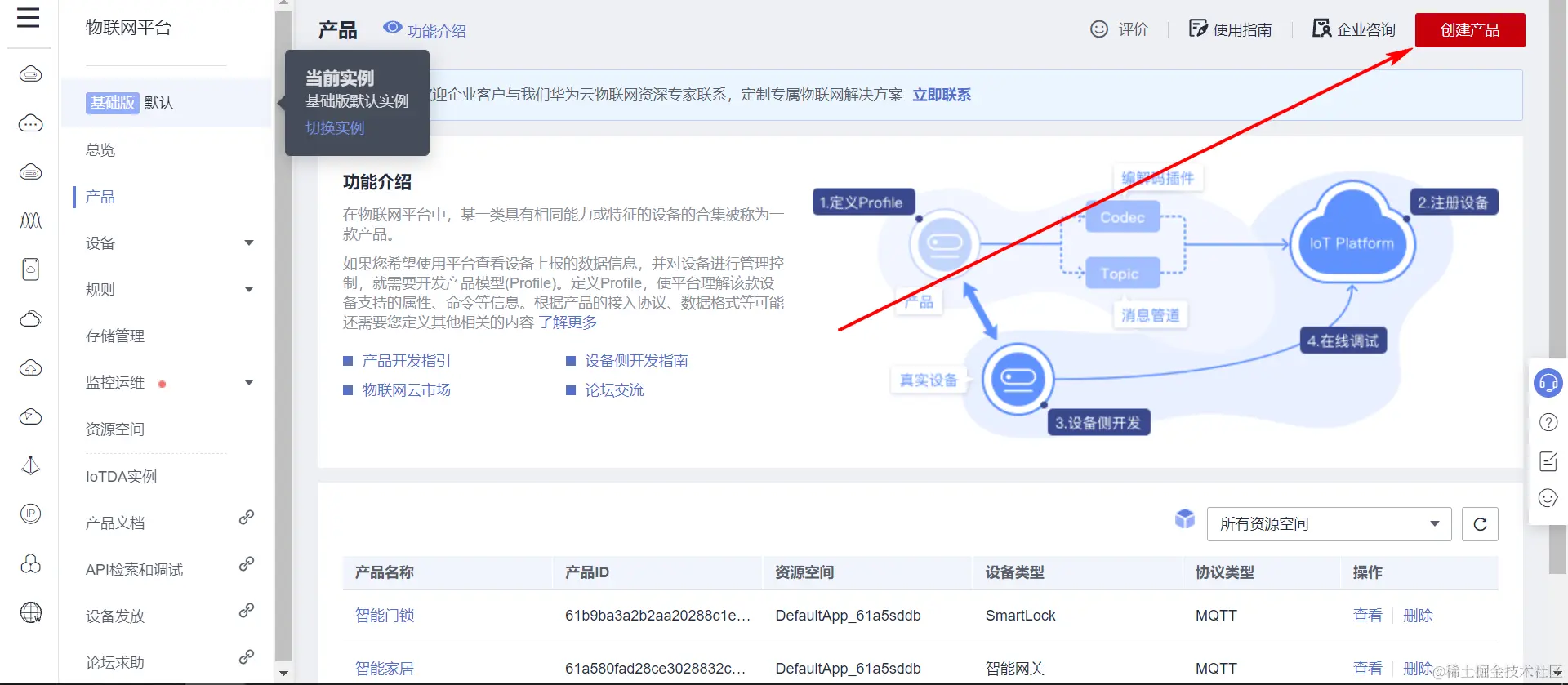The image size is (1568, 685).
Task: Click the smiley icon next to 评价
Action: (x=1099, y=29)
